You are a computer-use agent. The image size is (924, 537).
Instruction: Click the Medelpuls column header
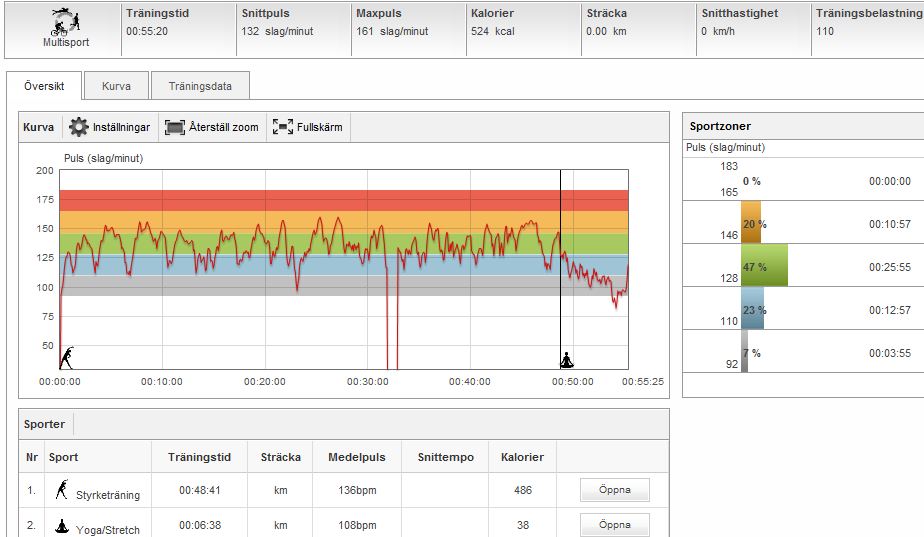tap(356, 457)
